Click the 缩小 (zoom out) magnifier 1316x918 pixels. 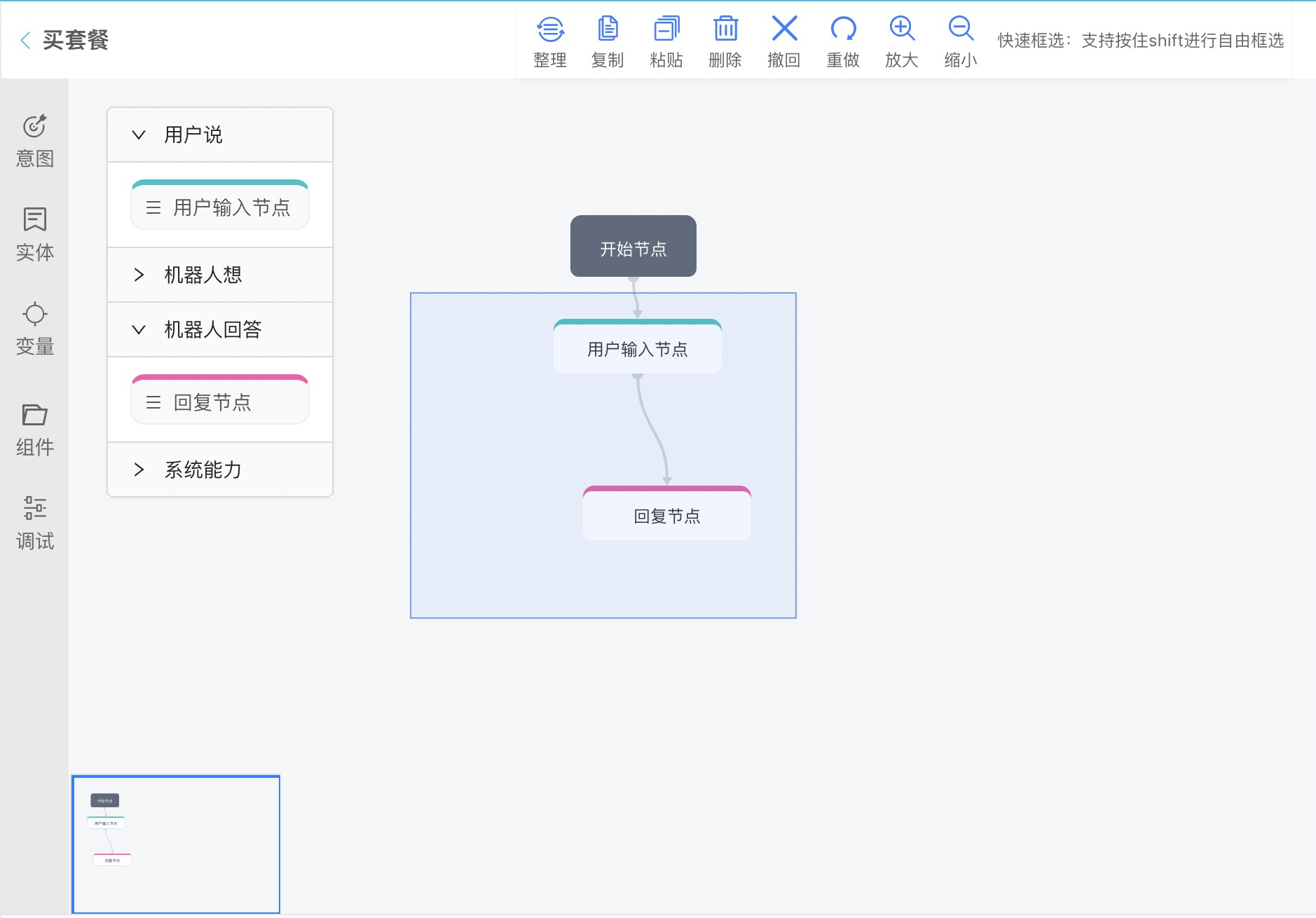[961, 29]
